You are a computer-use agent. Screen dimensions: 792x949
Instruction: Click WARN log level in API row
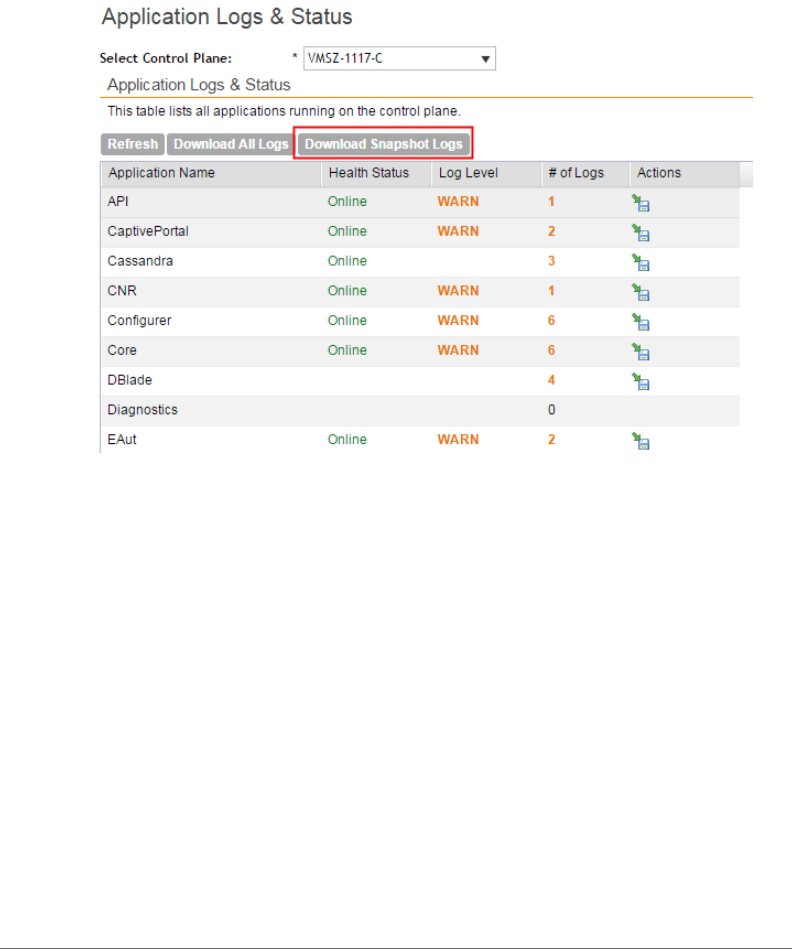pos(458,202)
